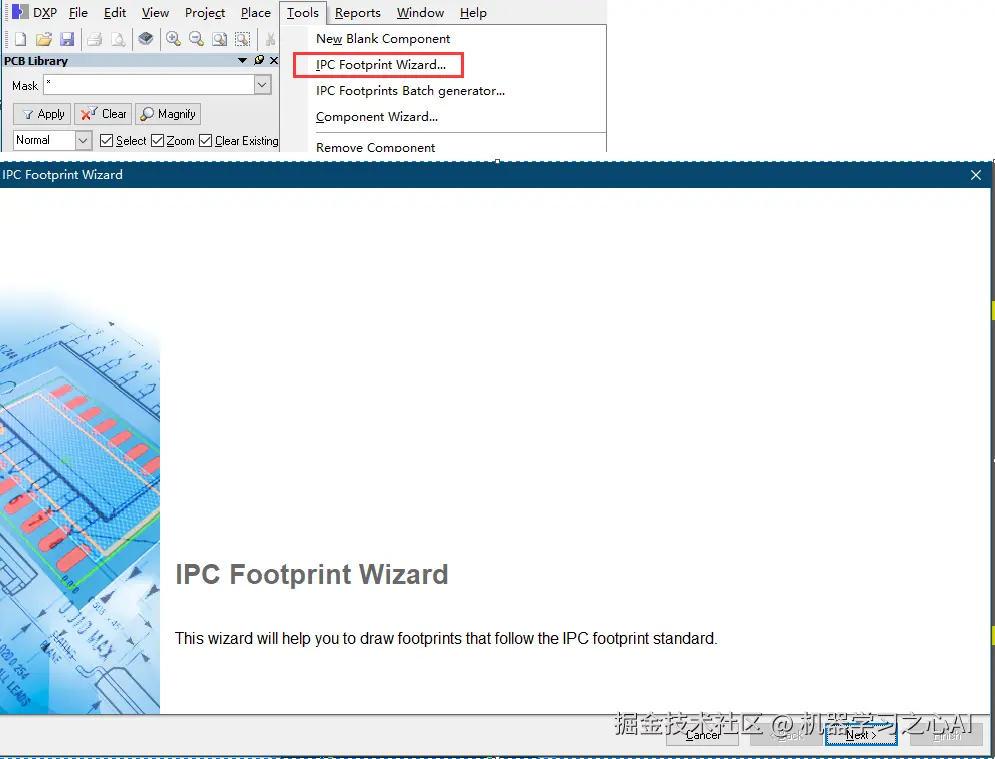Create a new document with toolbar icon
Viewport: 995px width, 759px height.
click(20, 39)
